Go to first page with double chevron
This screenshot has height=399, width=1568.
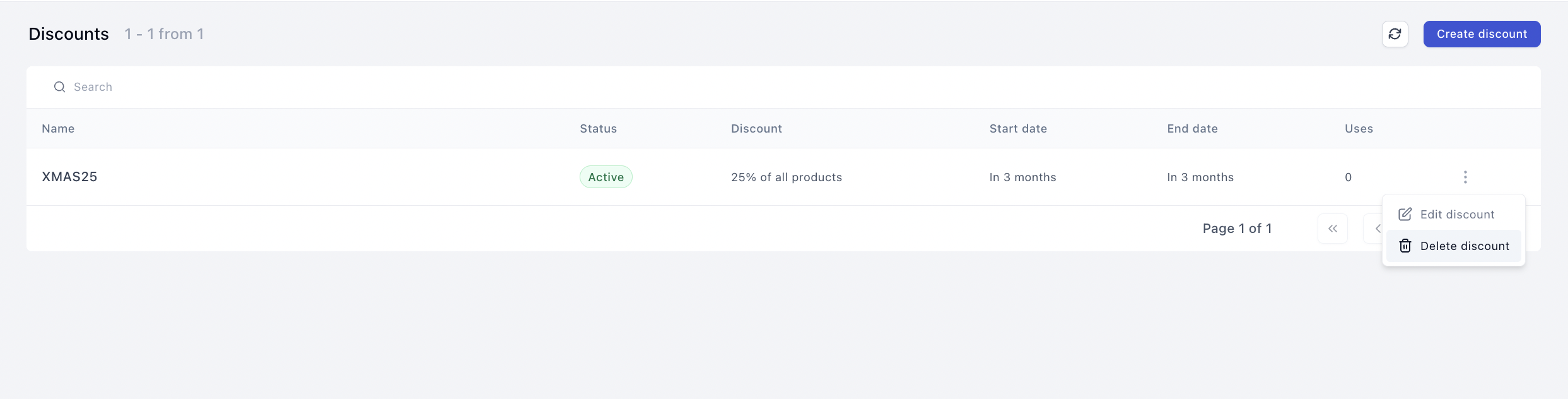tap(1332, 229)
